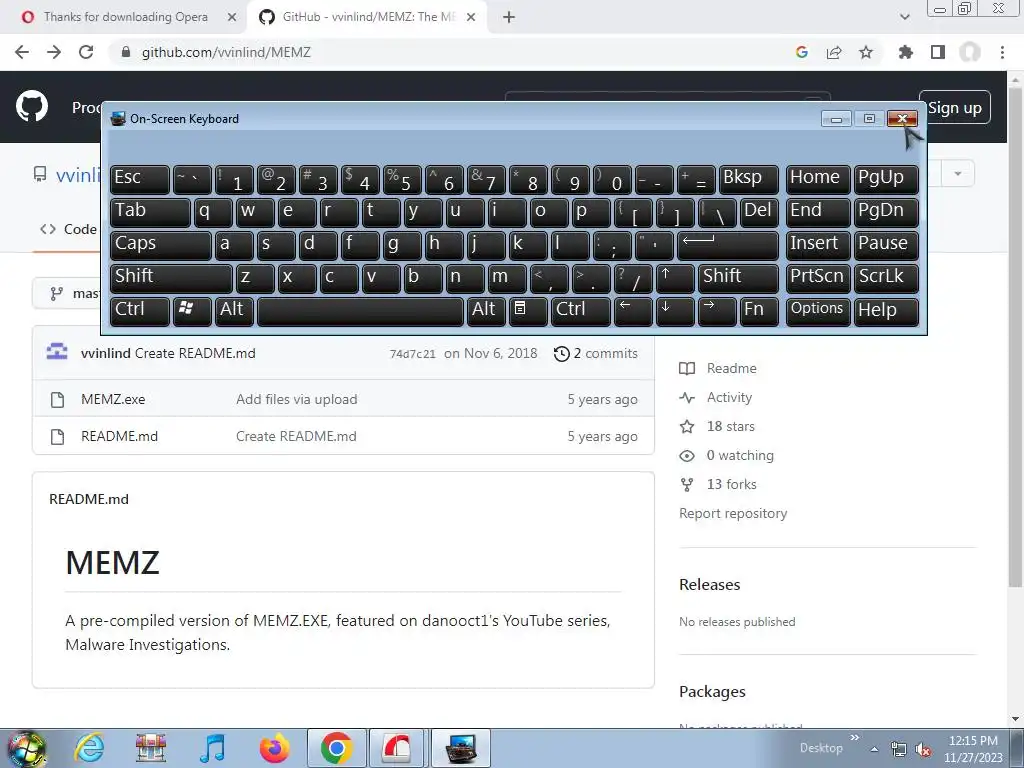Open the 18 stars link

click(717, 426)
